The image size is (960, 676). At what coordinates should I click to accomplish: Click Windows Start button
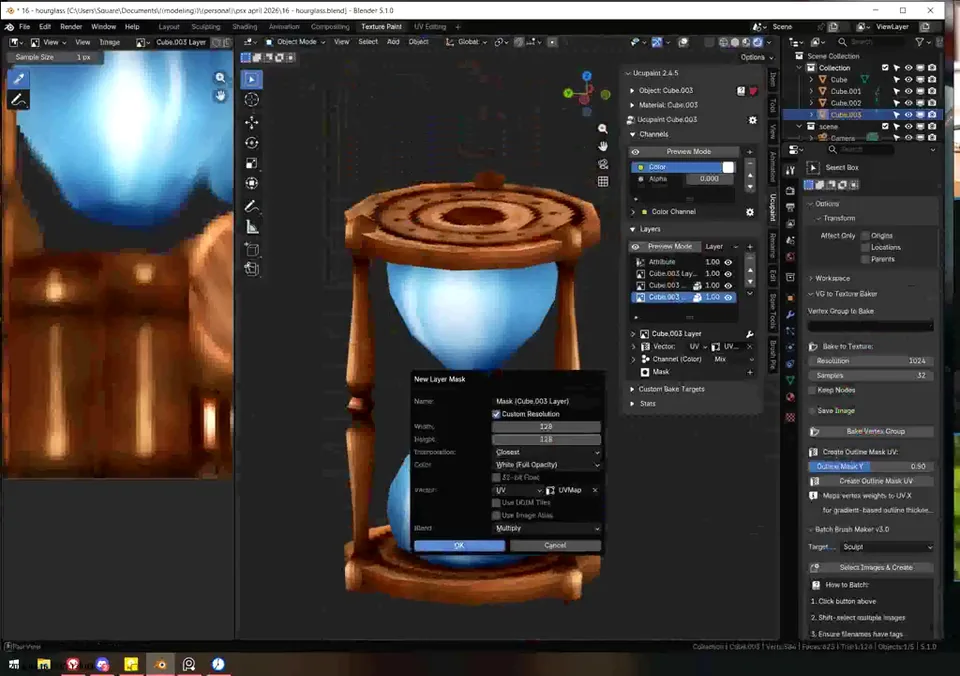pyautogui.click(x=13, y=664)
